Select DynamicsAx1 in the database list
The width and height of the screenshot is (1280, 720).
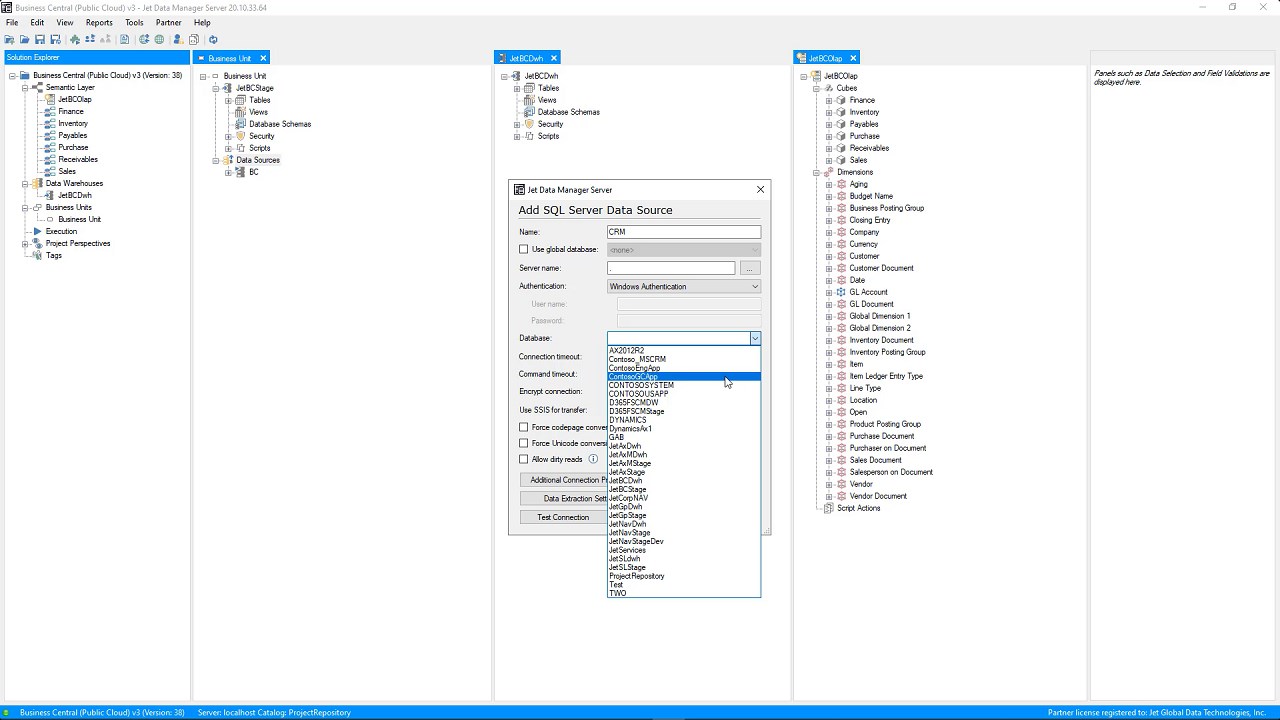(x=684, y=429)
